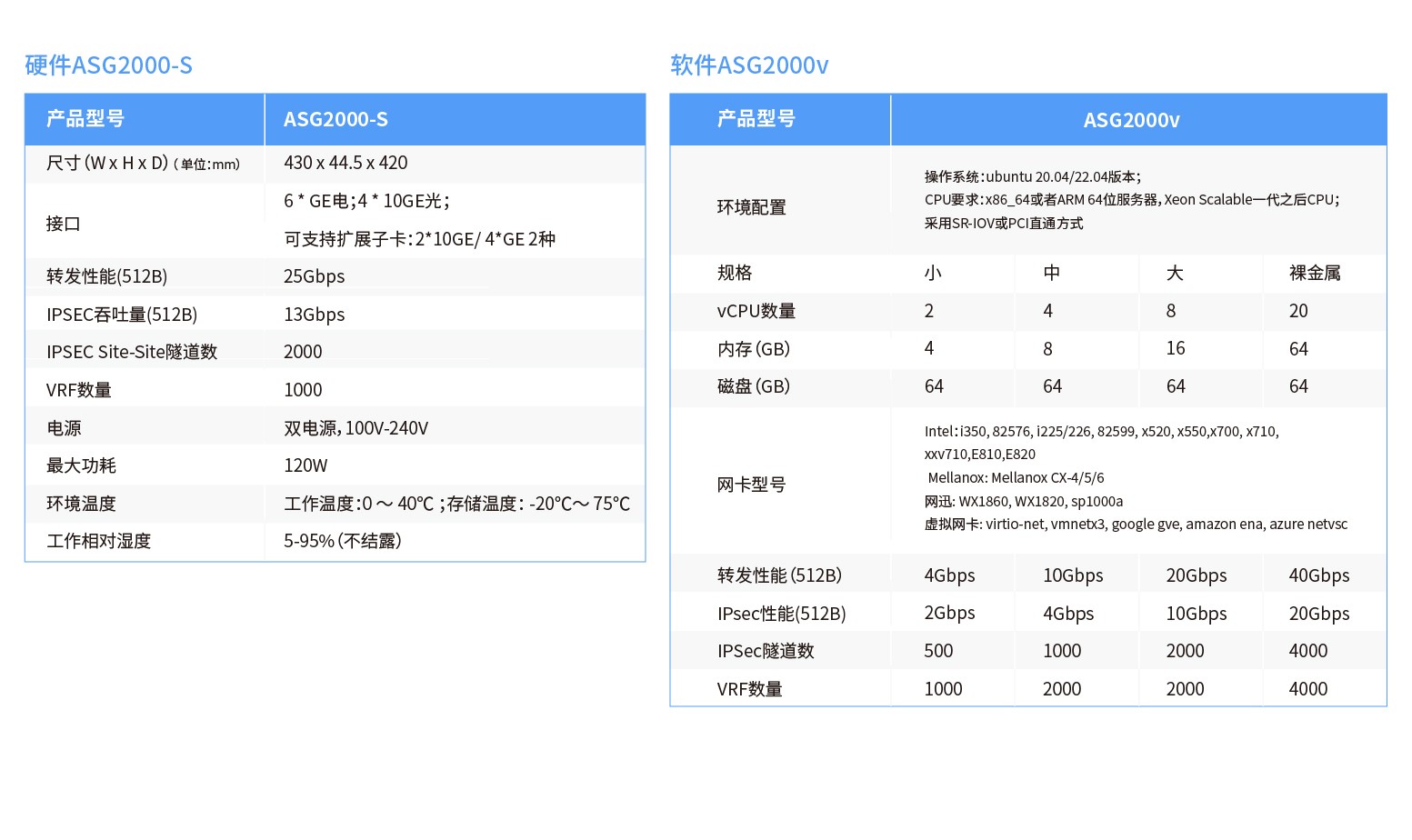Image resolution: width=1412 pixels, height=840 pixels.
Task: Click the heading '软件ASG2000v'
Action: [x=749, y=65]
